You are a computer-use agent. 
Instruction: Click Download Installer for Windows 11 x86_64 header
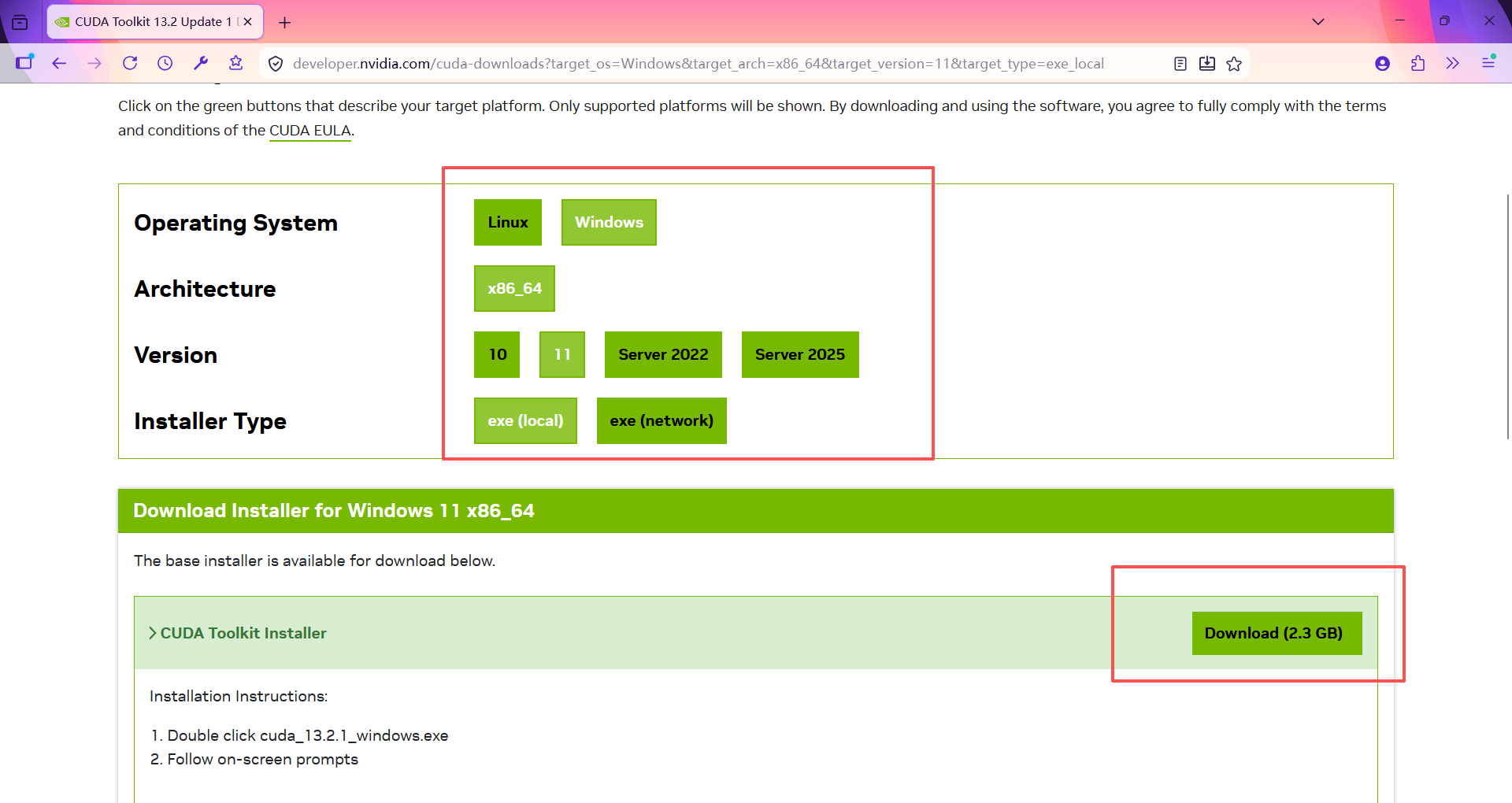[x=334, y=511]
